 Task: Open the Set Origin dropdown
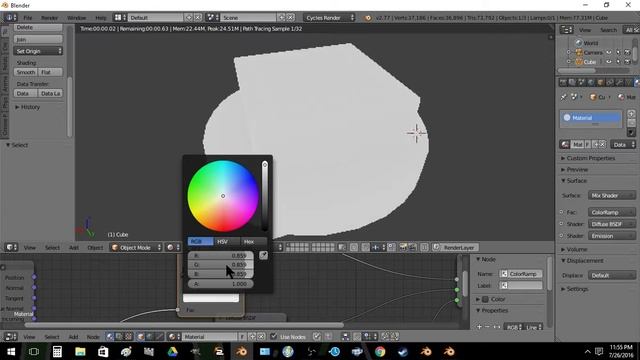click(x=38, y=51)
